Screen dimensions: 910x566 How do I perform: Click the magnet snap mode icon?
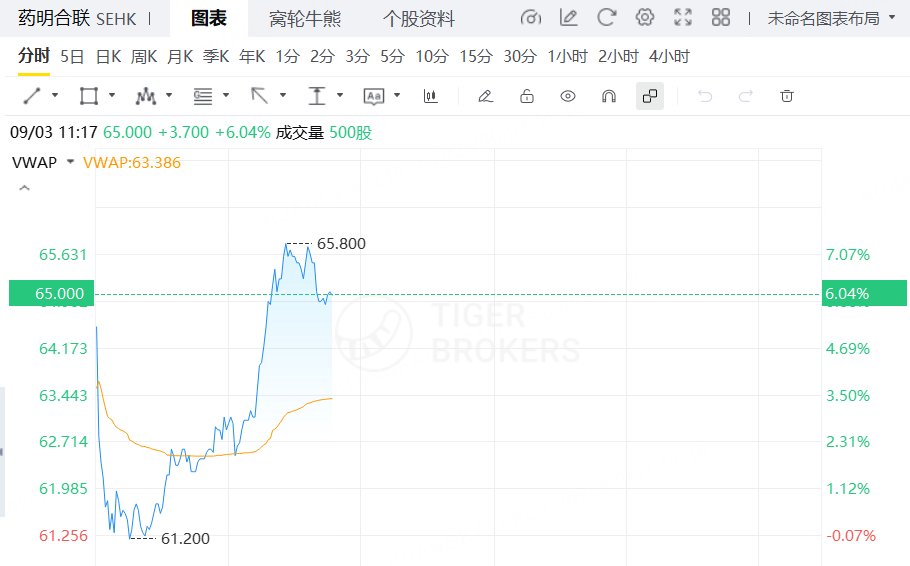[609, 96]
